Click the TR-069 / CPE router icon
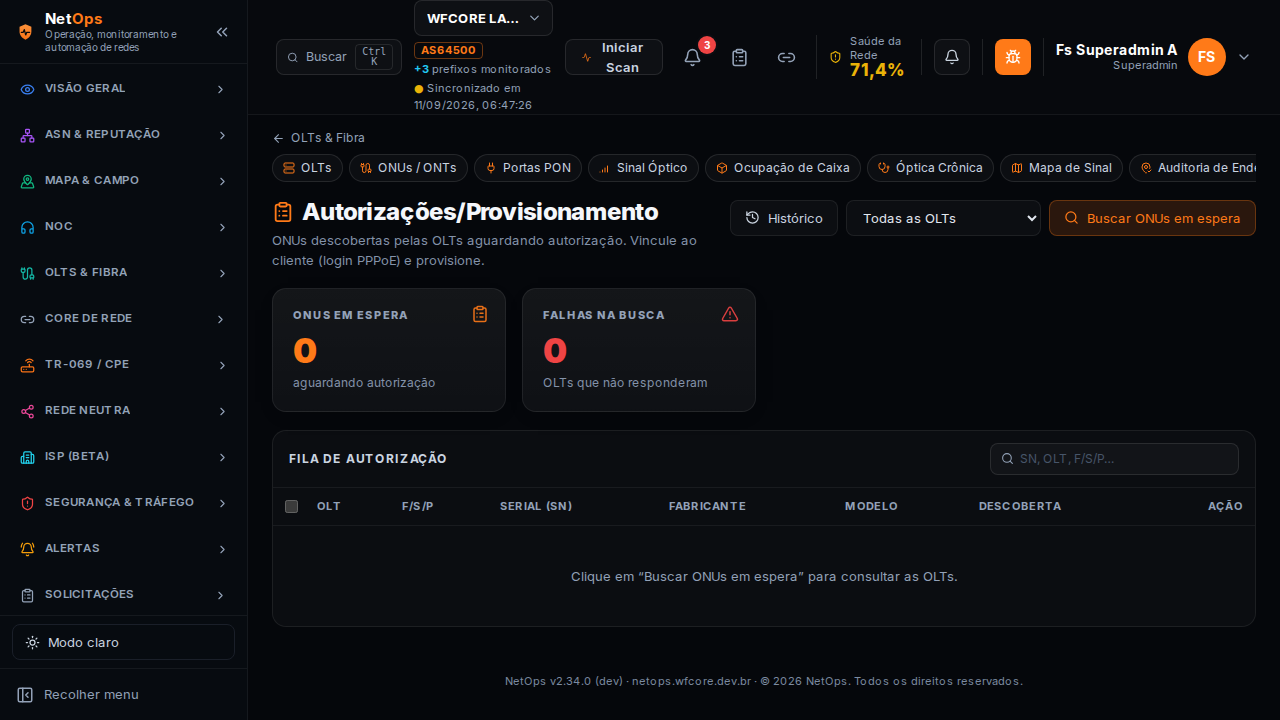This screenshot has width=1280, height=720. tap(28, 365)
